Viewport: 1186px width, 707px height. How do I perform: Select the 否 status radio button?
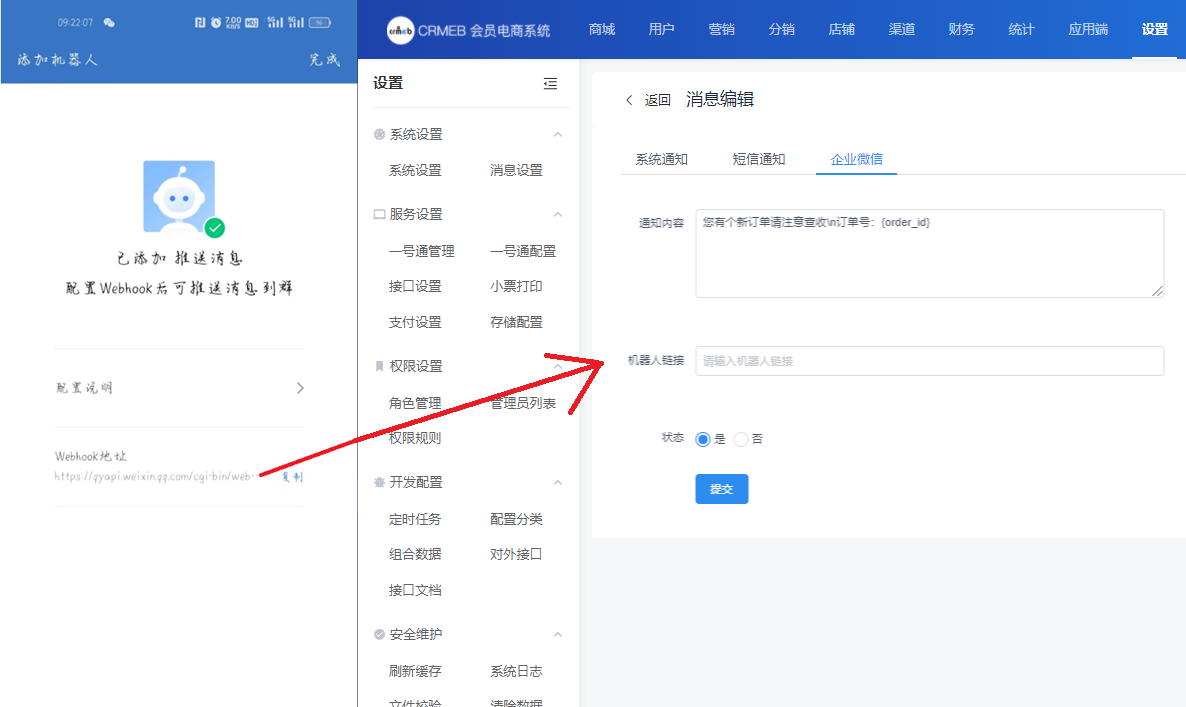(x=741, y=439)
